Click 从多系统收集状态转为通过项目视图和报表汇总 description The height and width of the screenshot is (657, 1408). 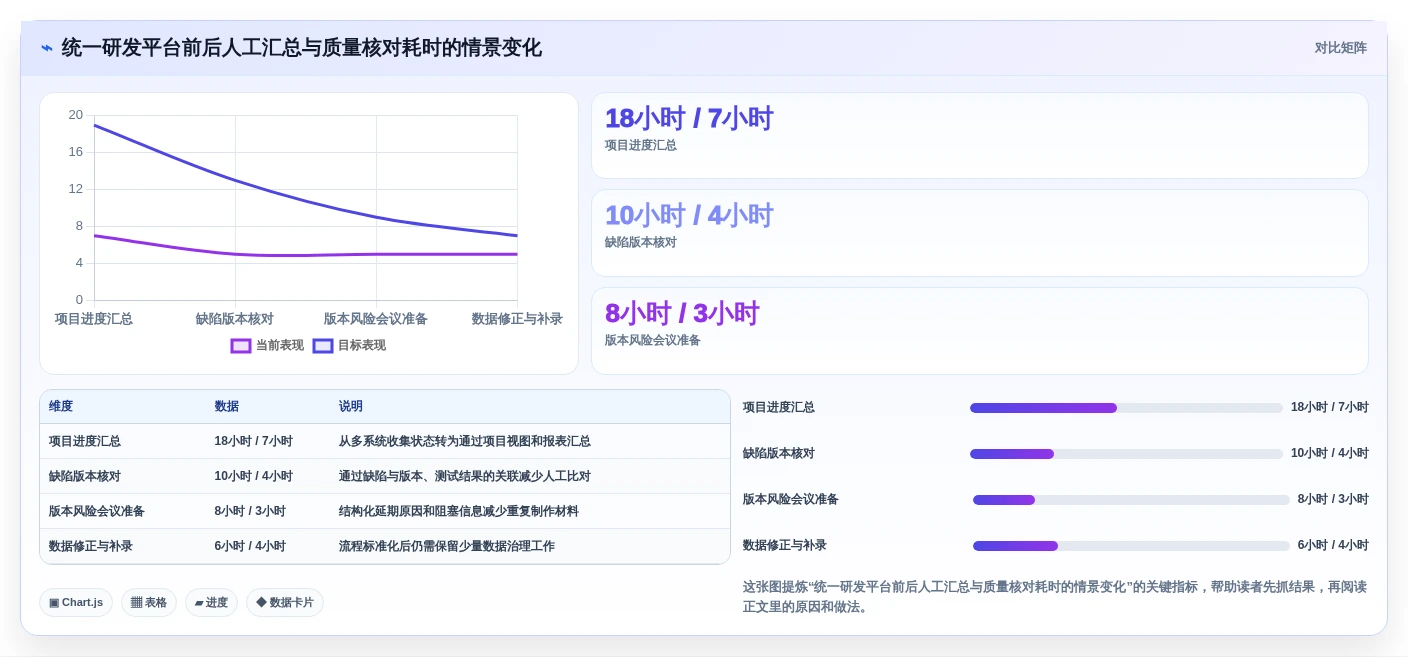(x=465, y=441)
